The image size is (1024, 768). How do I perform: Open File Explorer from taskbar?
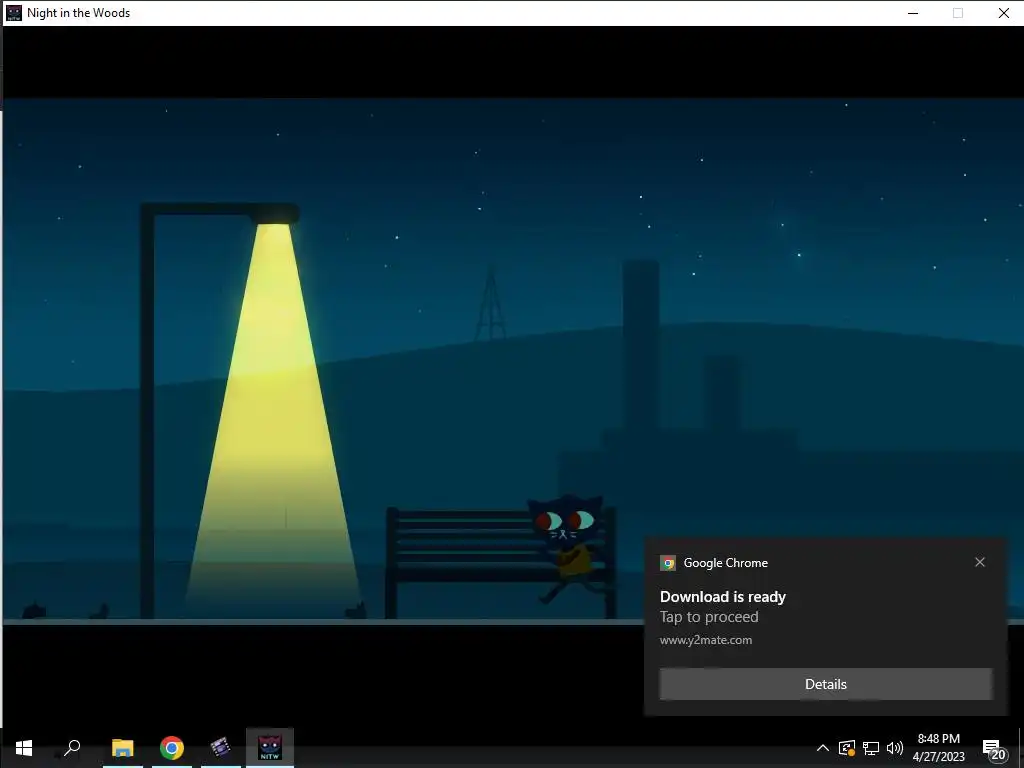(122, 748)
